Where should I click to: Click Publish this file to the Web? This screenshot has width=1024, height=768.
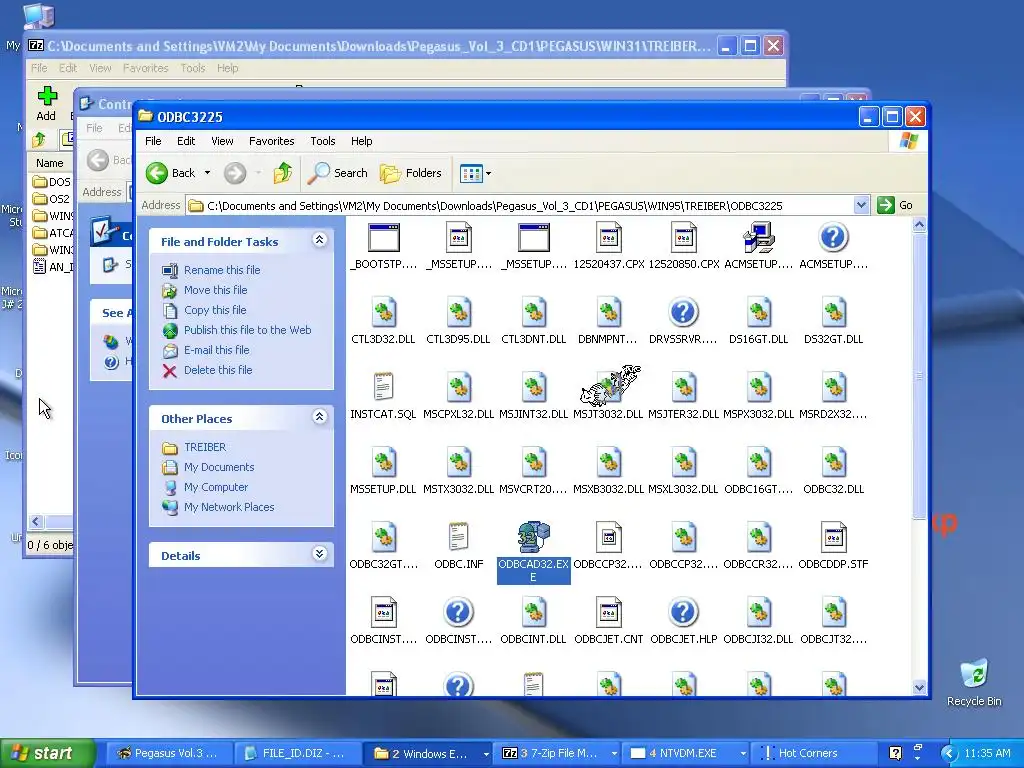point(248,330)
